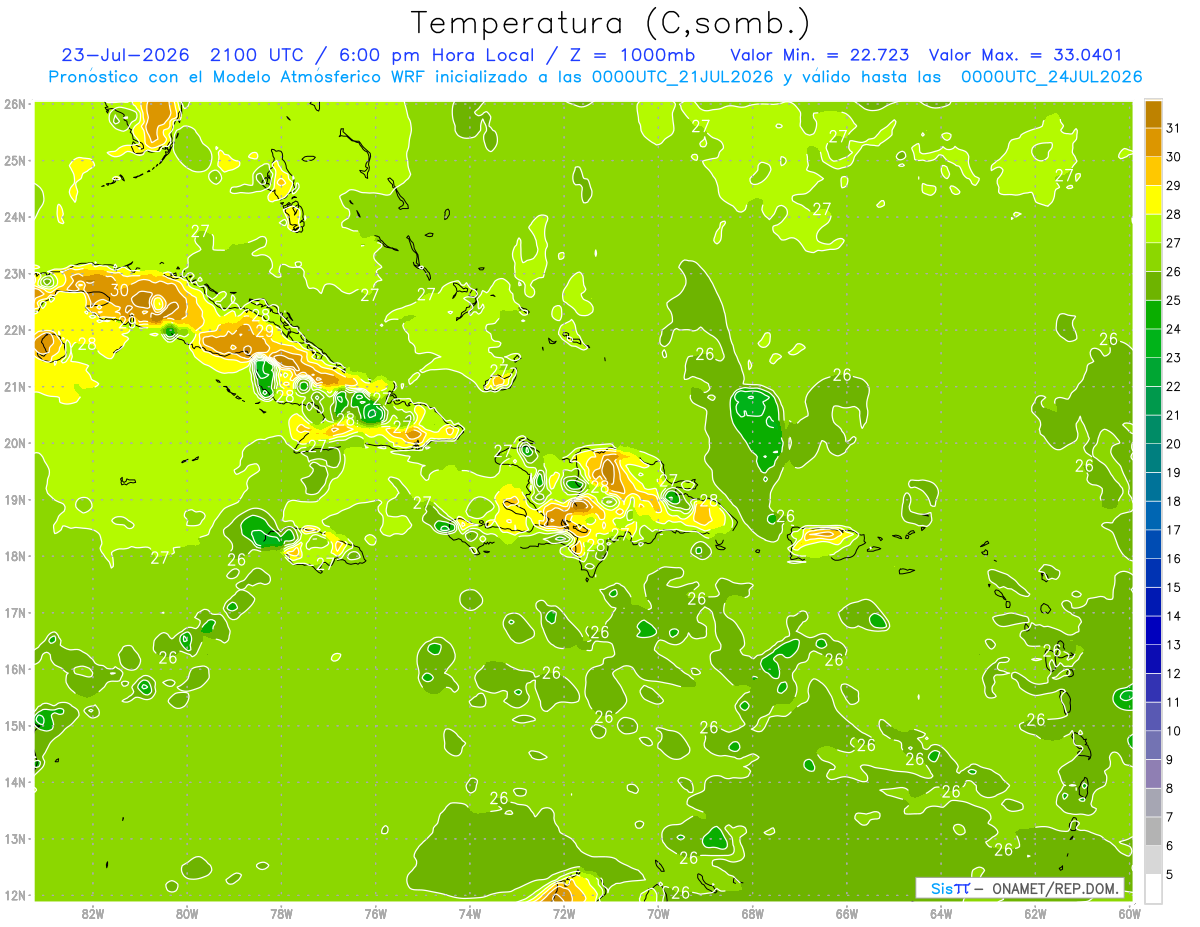Click the forecast date '23-Jul-2026'
This screenshot has width=1200, height=927.
pos(127,55)
